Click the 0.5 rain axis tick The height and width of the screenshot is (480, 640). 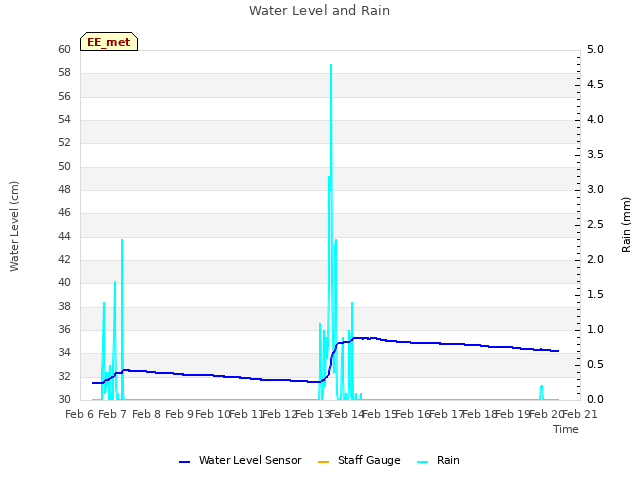pos(595,364)
